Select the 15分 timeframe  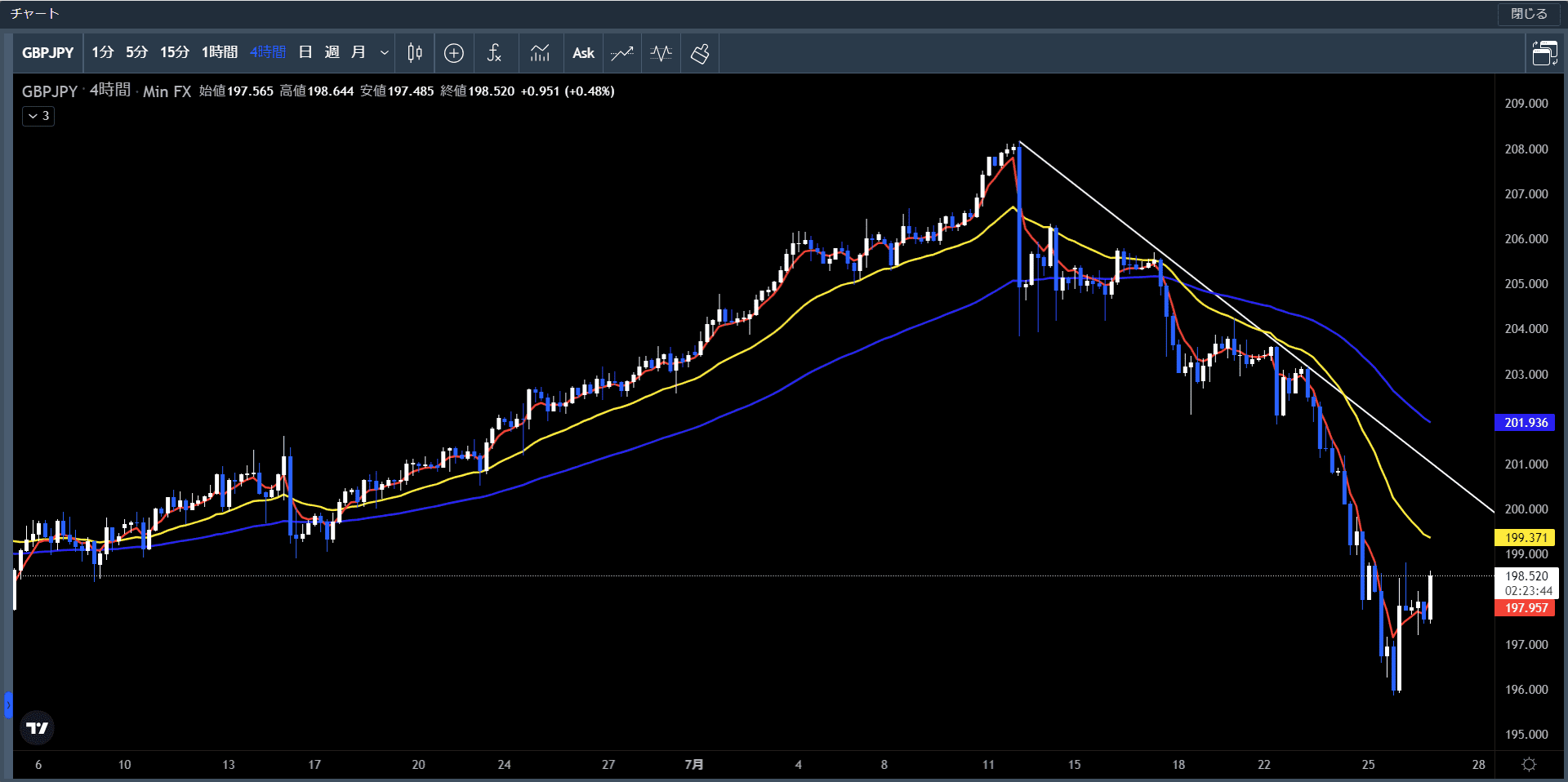tap(175, 52)
